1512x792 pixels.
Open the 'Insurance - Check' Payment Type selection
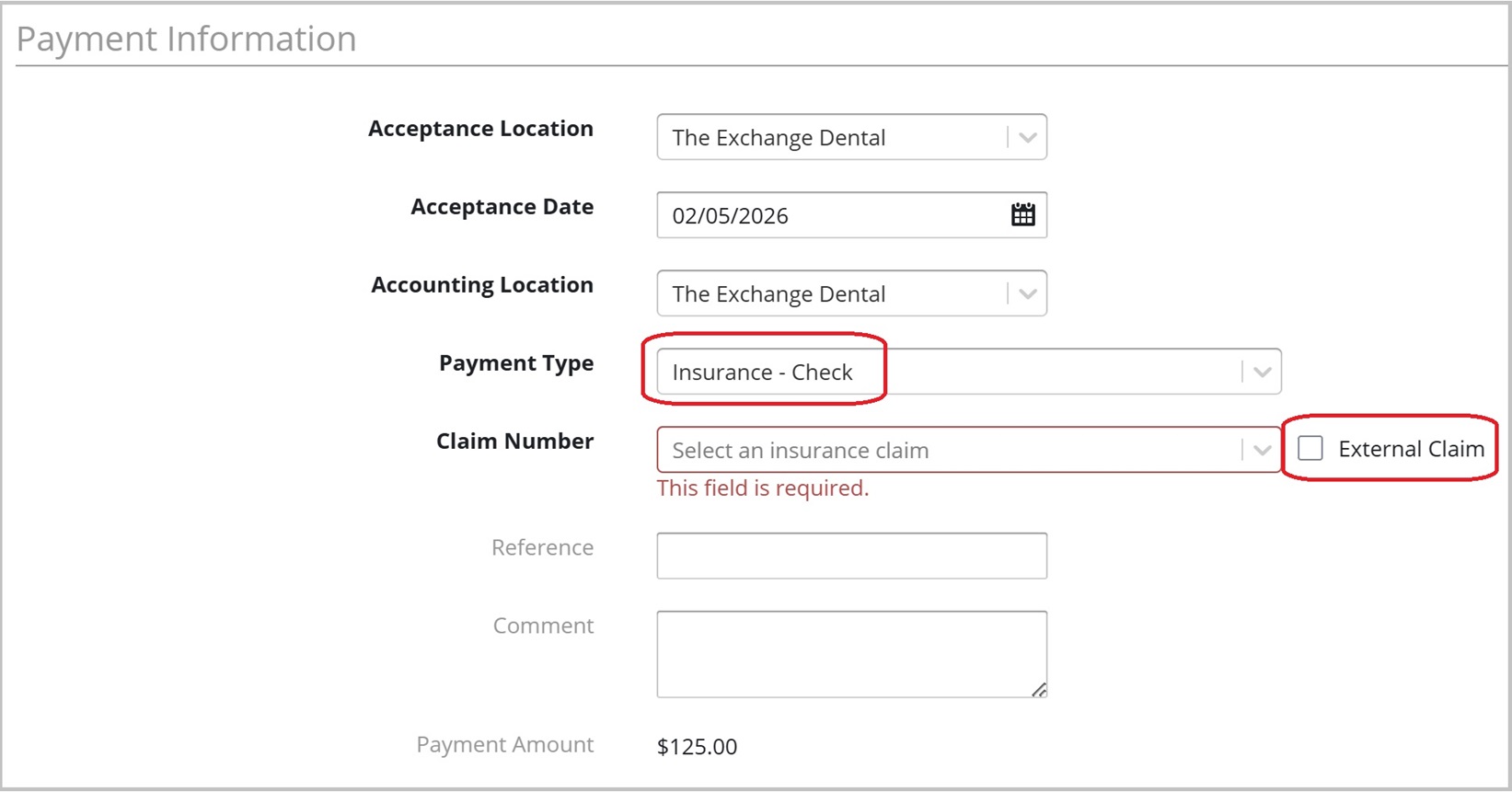tap(763, 373)
